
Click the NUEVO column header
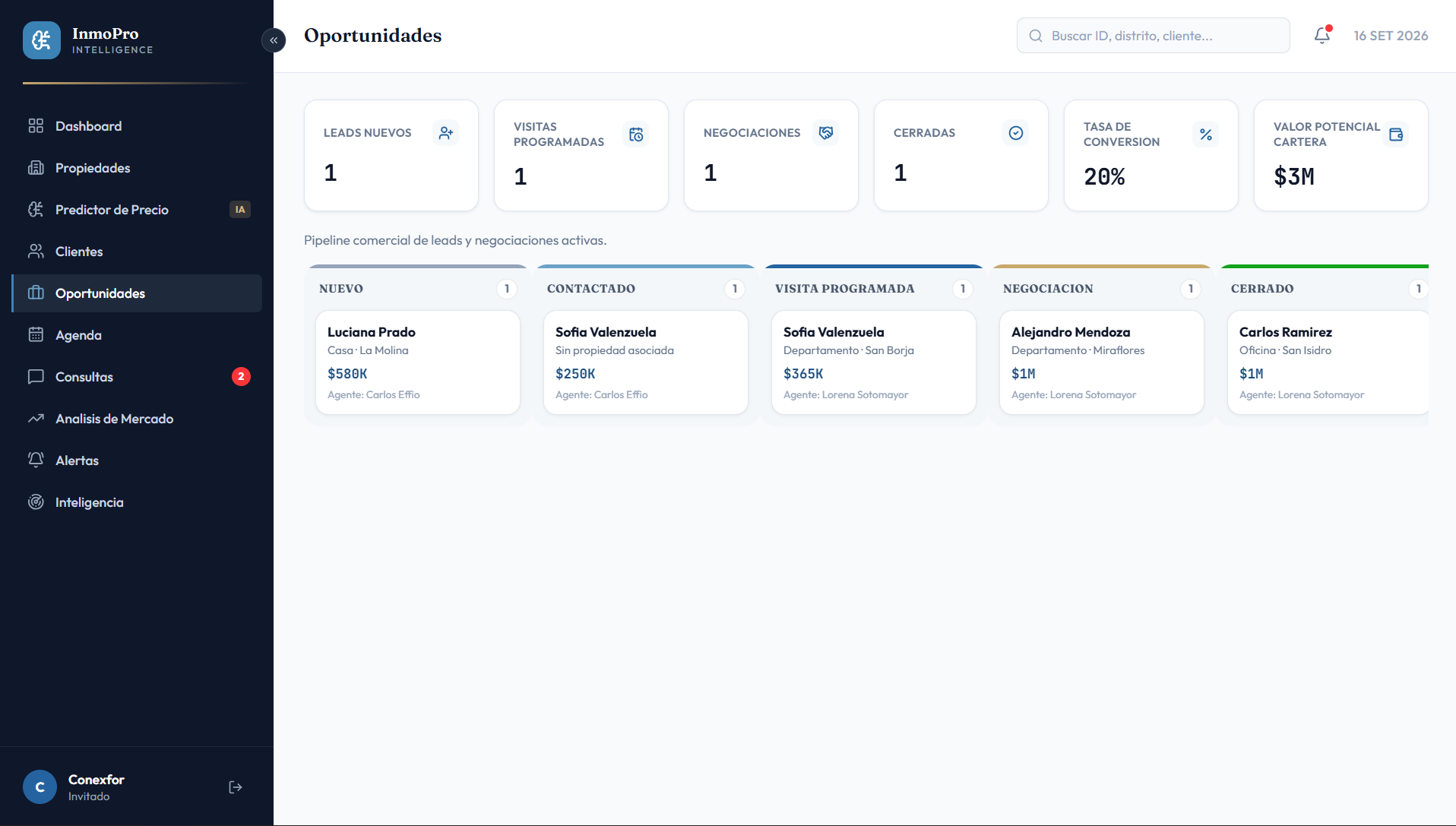pyautogui.click(x=341, y=289)
